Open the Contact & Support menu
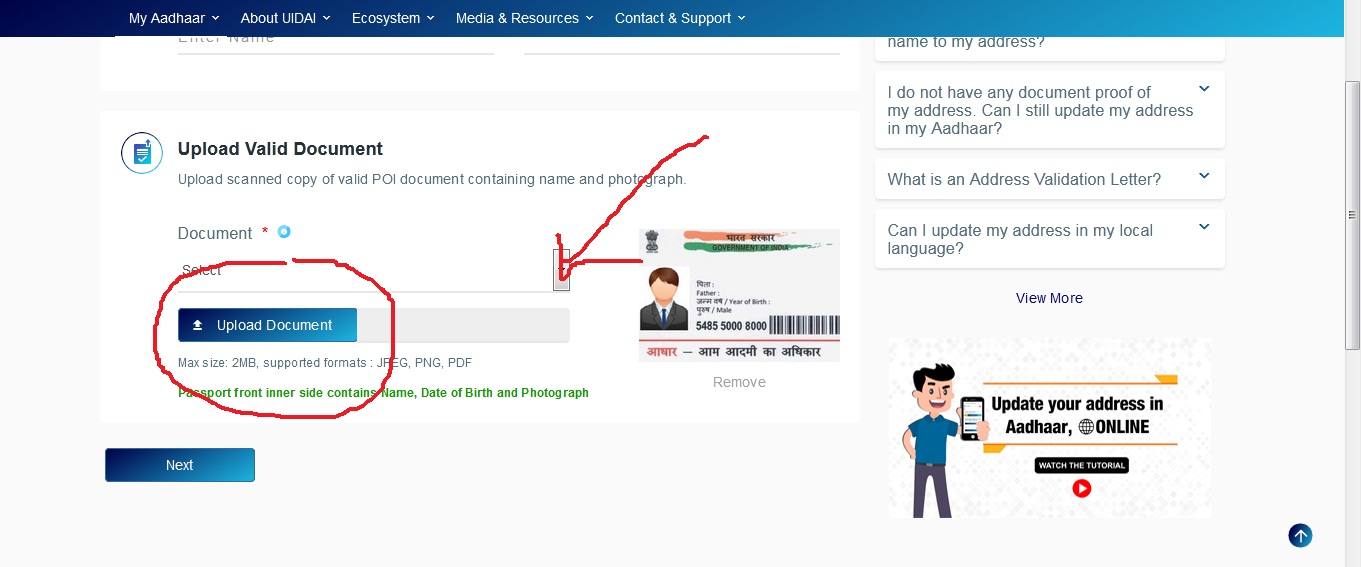The width and height of the screenshot is (1361, 567). (680, 18)
